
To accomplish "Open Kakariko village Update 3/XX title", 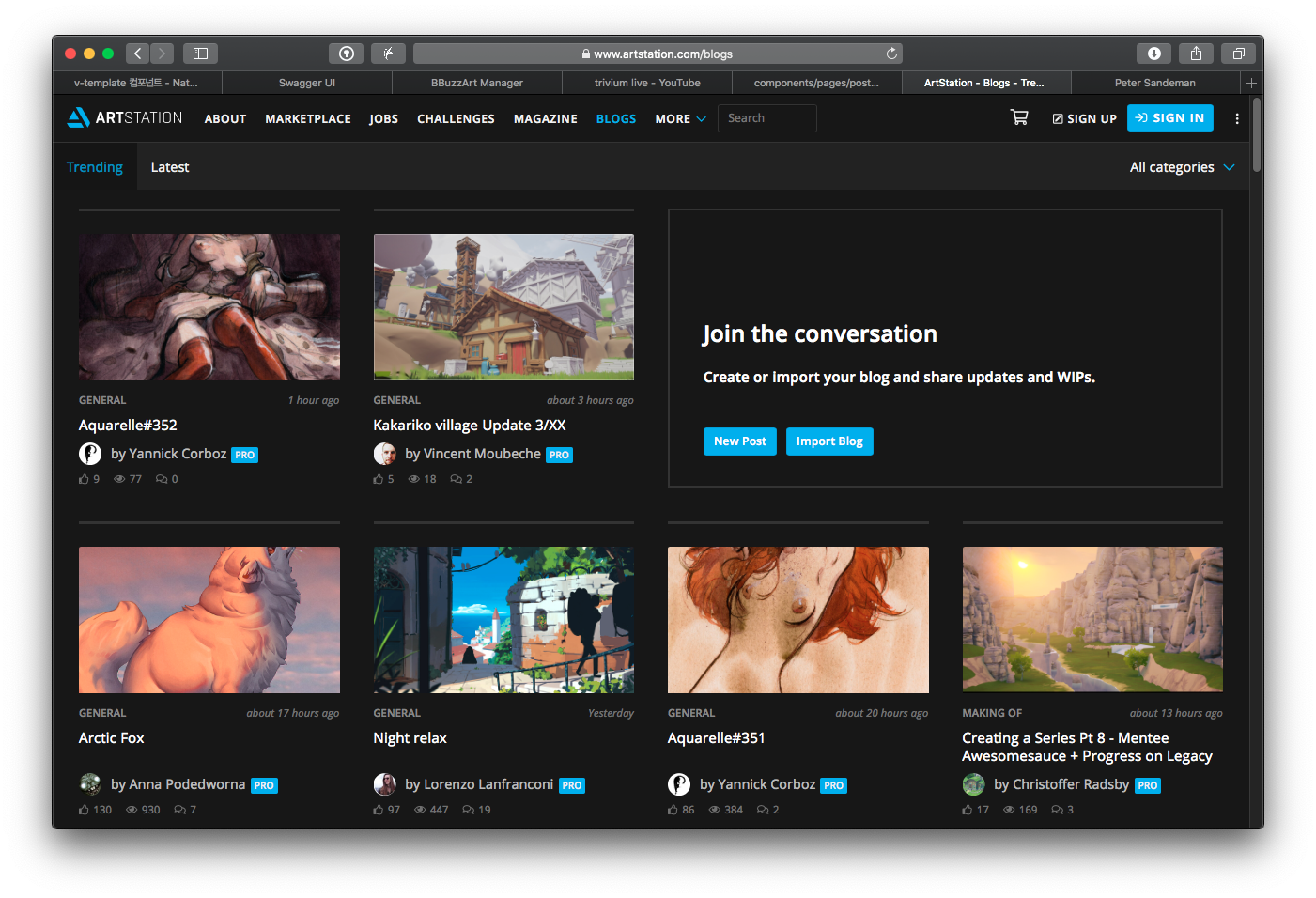I will (x=470, y=426).
